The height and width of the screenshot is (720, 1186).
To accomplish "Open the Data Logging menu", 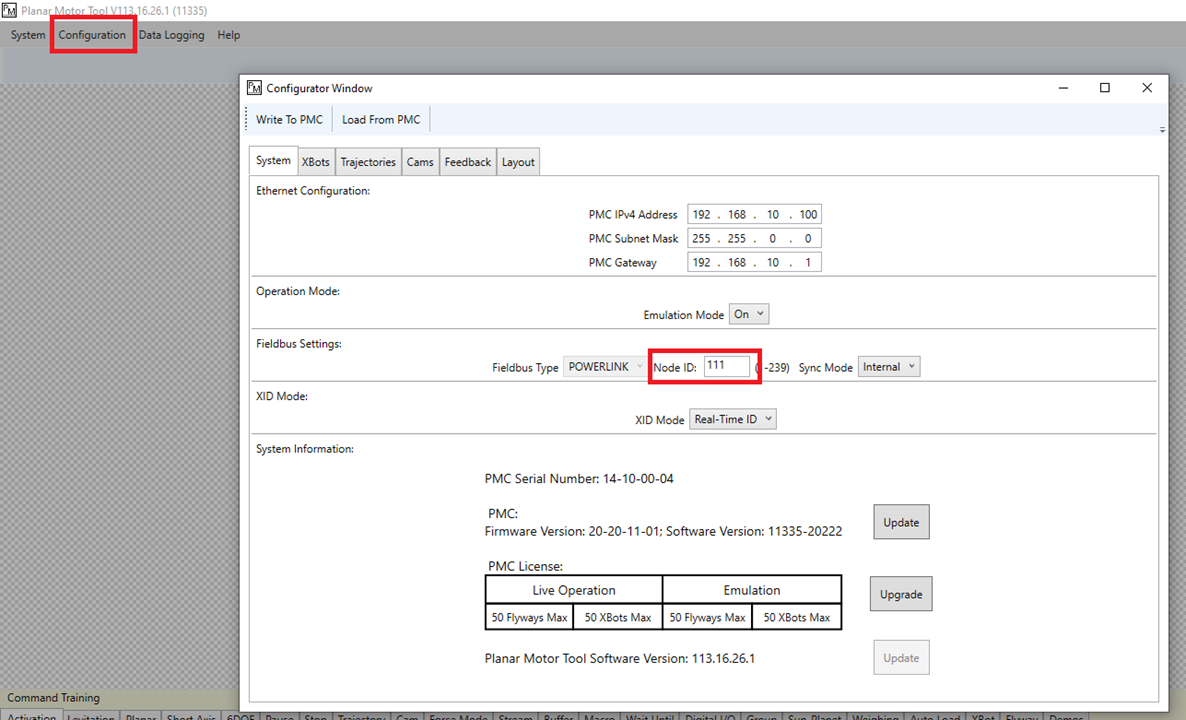I will tap(171, 35).
